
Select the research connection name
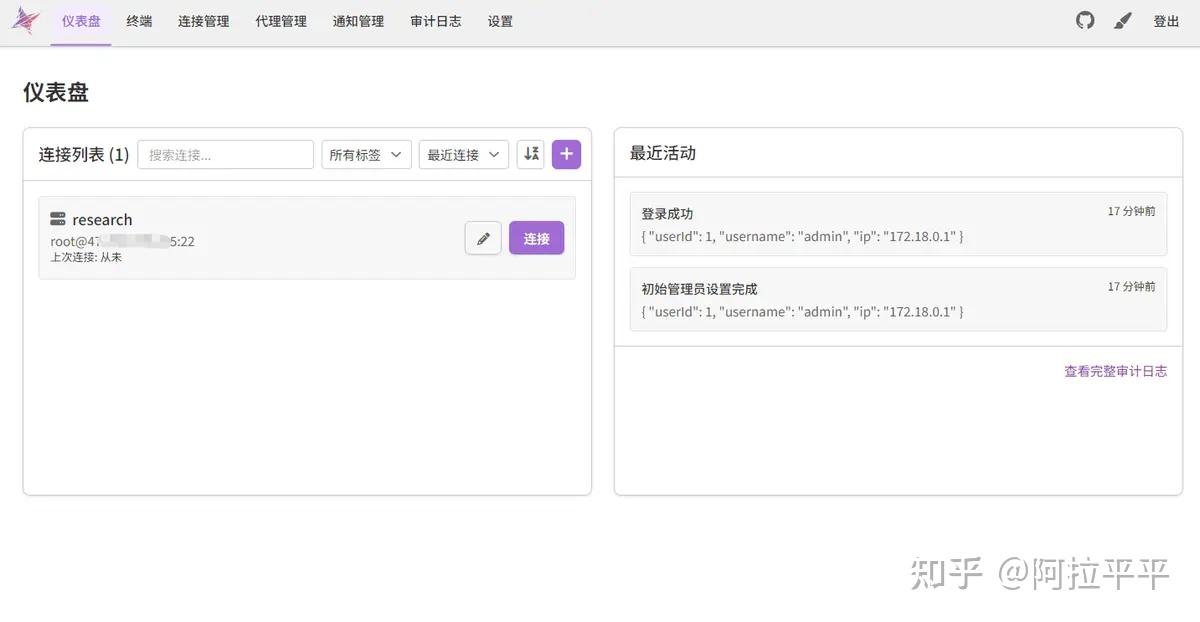point(102,219)
